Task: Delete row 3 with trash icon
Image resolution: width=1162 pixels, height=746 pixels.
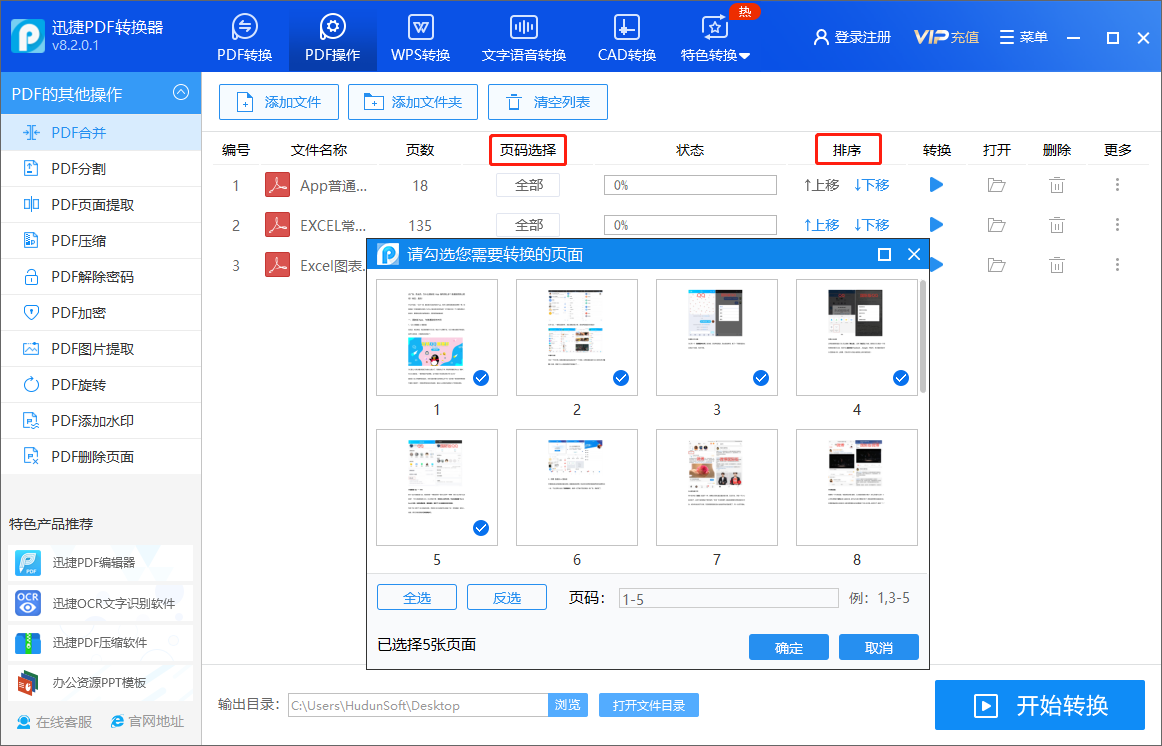Action: (1057, 264)
